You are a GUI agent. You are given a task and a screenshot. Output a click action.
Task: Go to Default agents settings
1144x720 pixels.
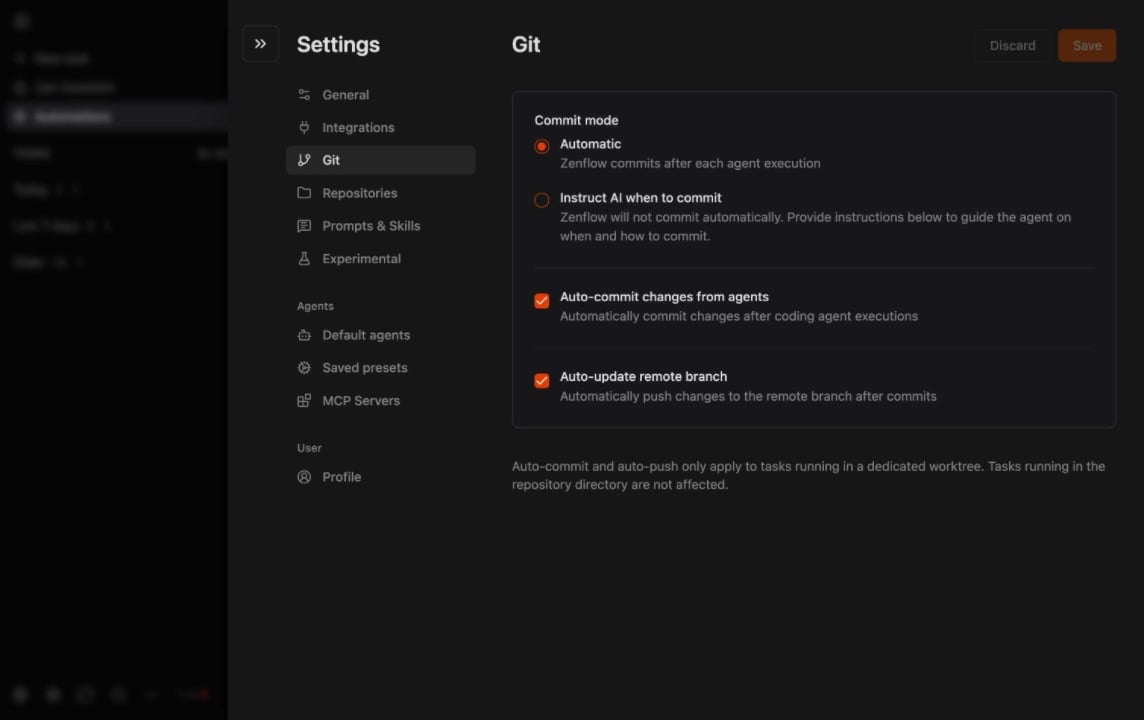tap(381, 335)
